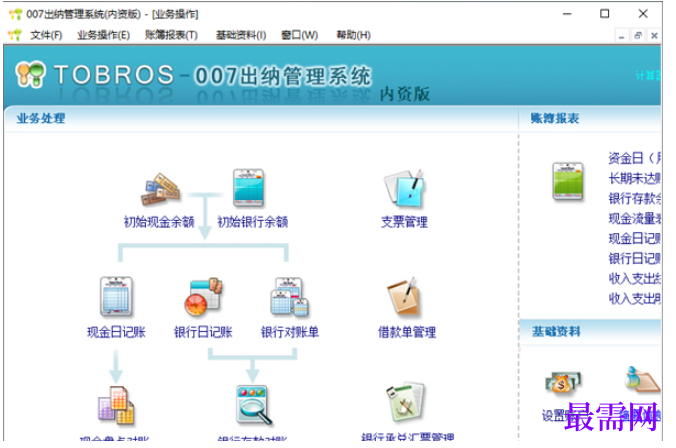Minimize the main application window

pos(567,14)
